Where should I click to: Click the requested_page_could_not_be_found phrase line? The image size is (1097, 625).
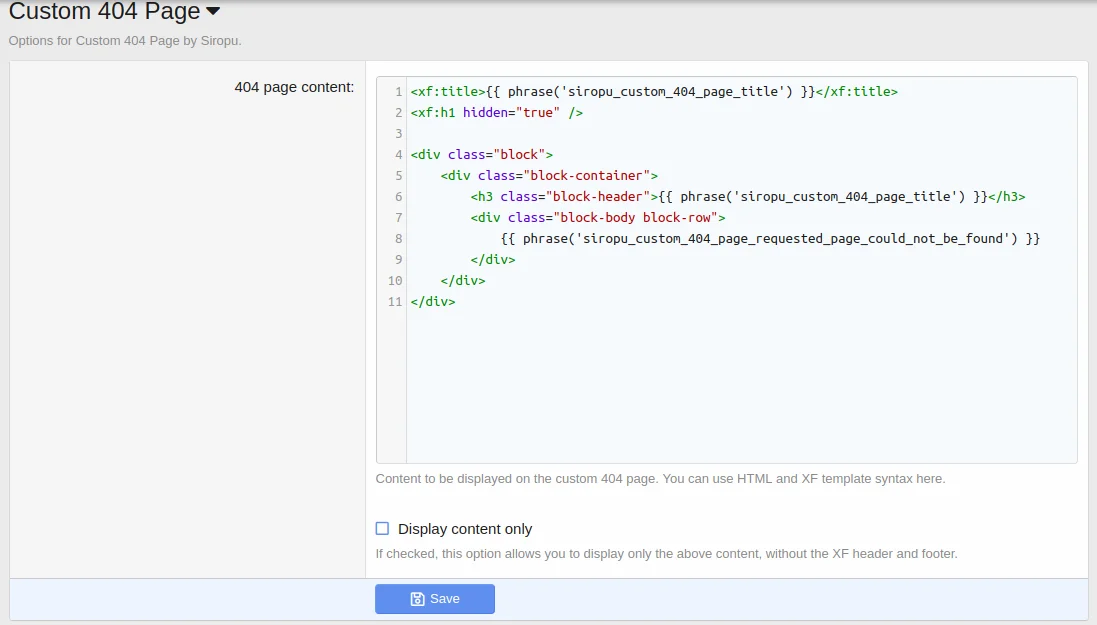770,239
